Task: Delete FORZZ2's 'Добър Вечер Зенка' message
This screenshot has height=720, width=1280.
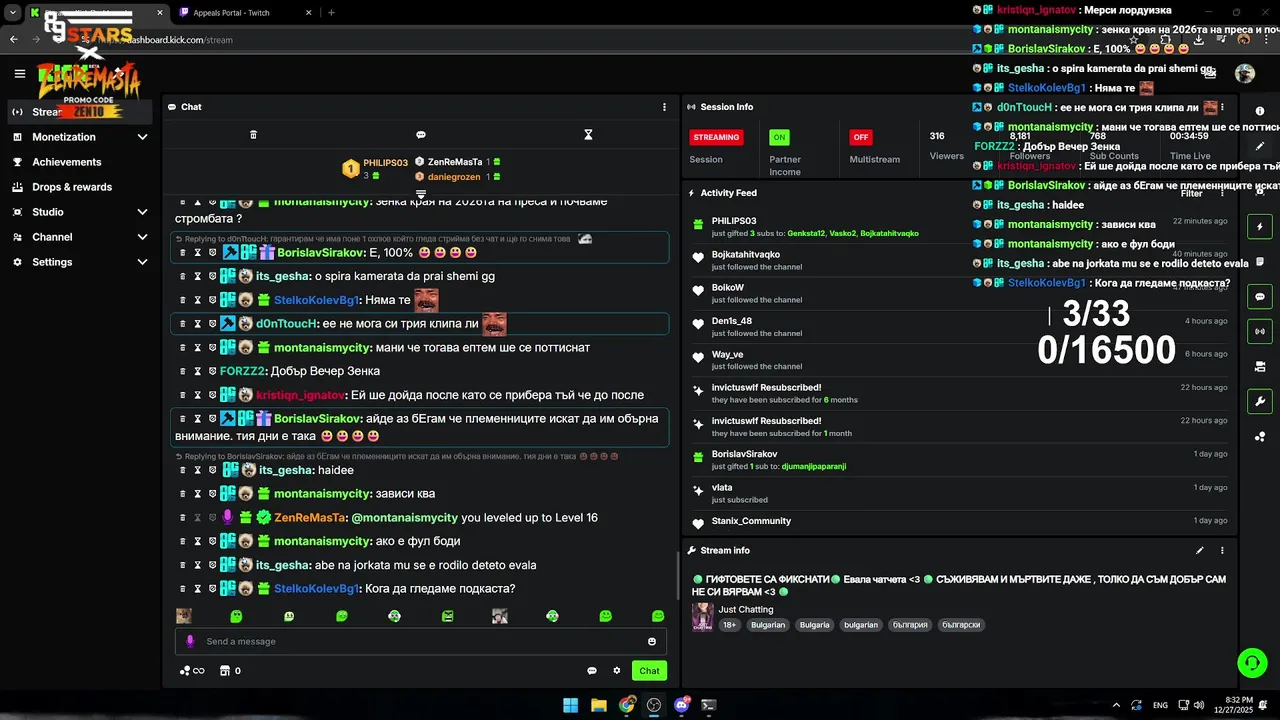Action: coord(183,371)
